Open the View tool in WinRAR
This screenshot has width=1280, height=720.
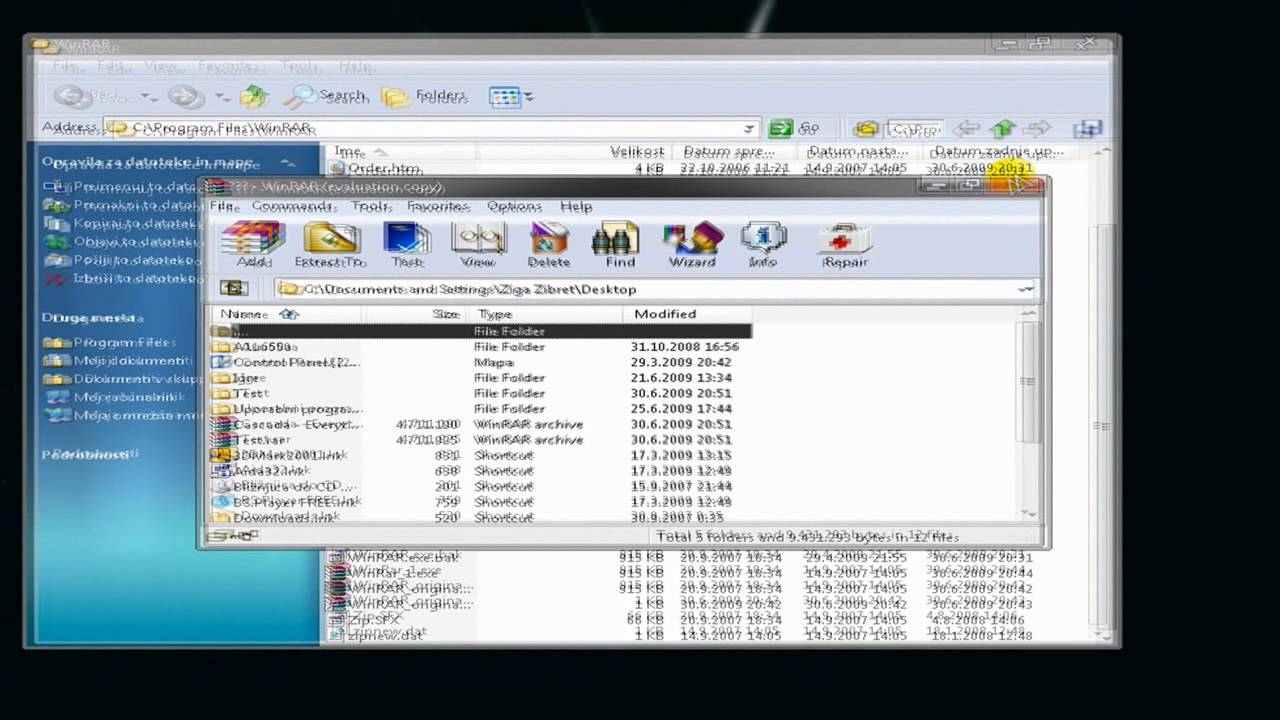478,245
